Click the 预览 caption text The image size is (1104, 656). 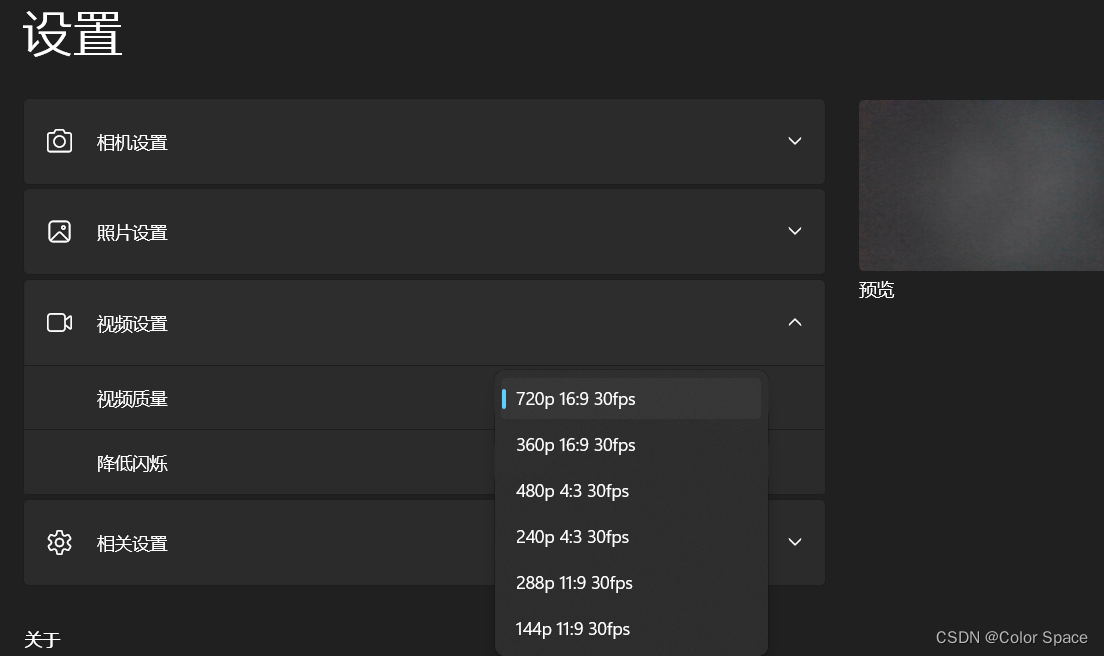coord(877,290)
